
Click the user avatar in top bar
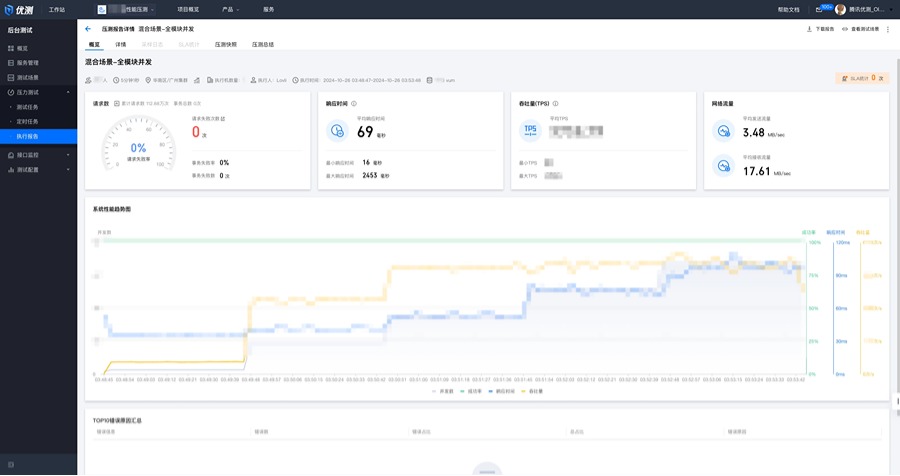point(840,9)
